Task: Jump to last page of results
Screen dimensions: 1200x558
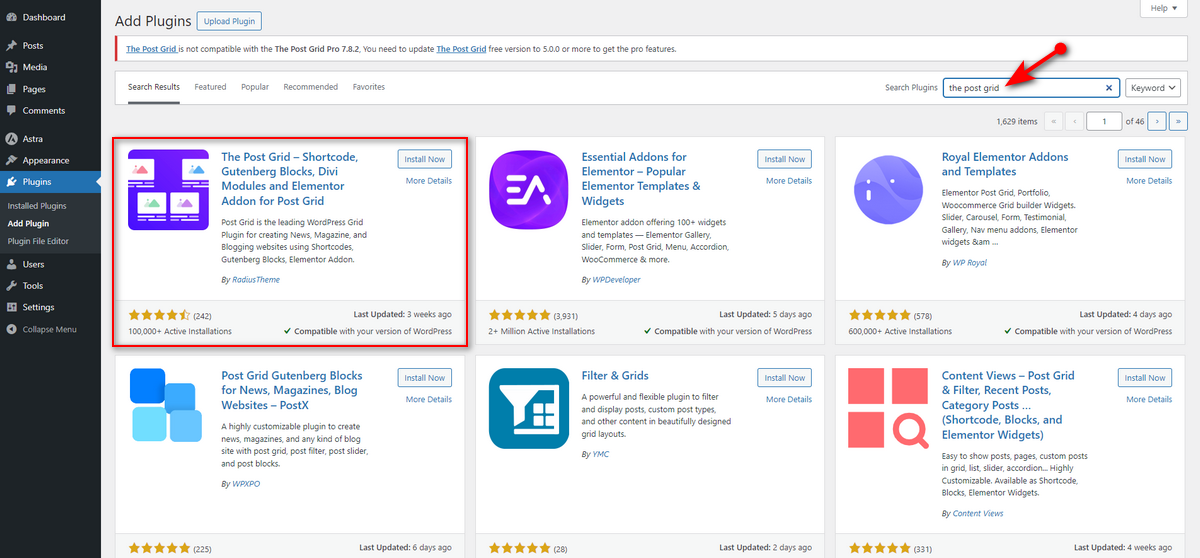Action: pos(1180,121)
